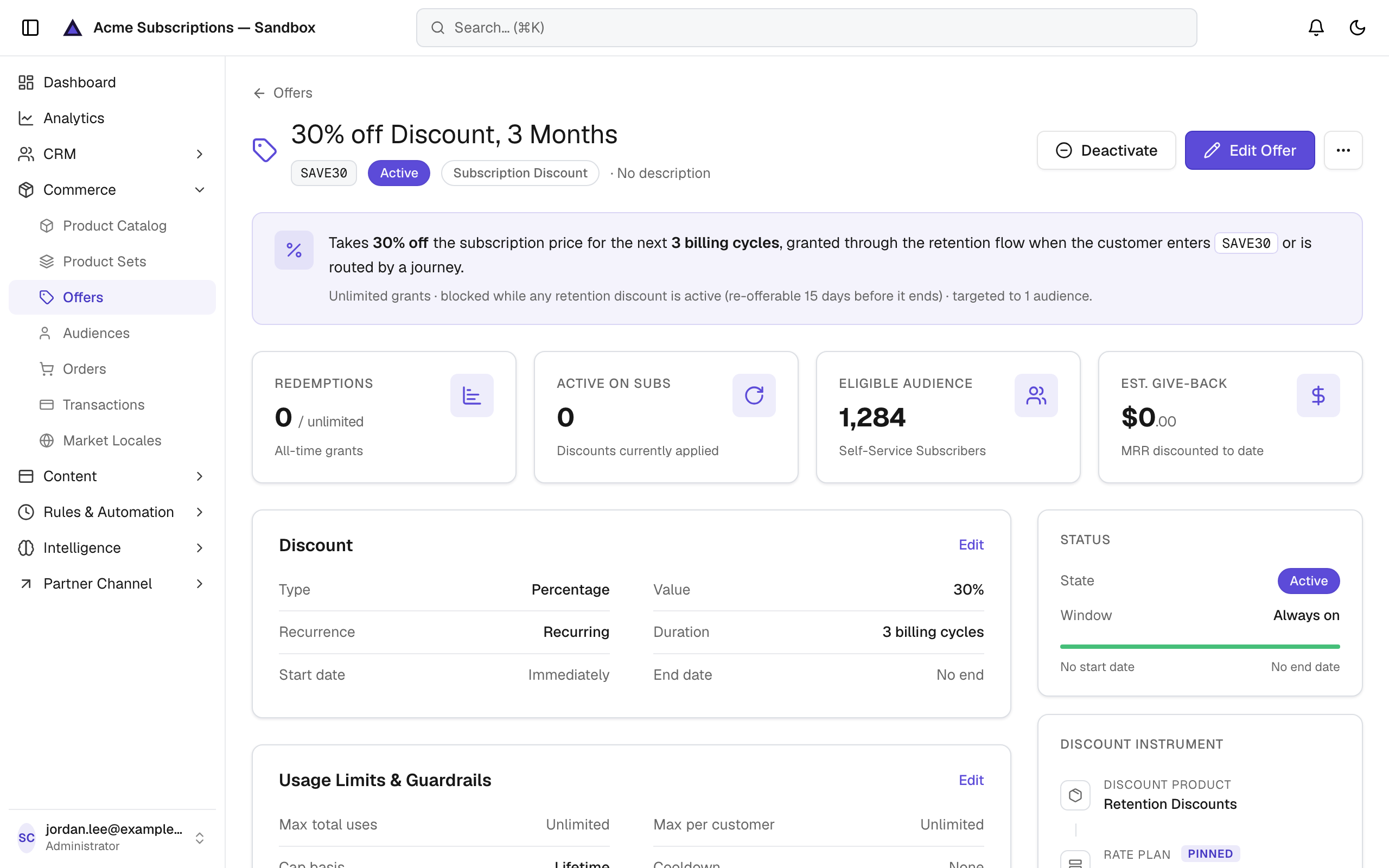Click the Subscription Discount badge
Image resolution: width=1389 pixels, height=868 pixels.
(x=520, y=173)
